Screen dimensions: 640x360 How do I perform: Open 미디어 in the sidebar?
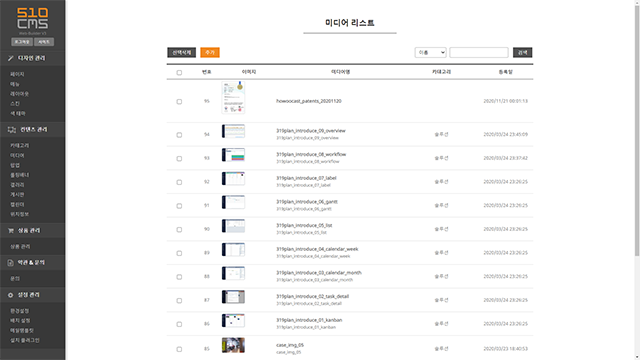[17, 156]
